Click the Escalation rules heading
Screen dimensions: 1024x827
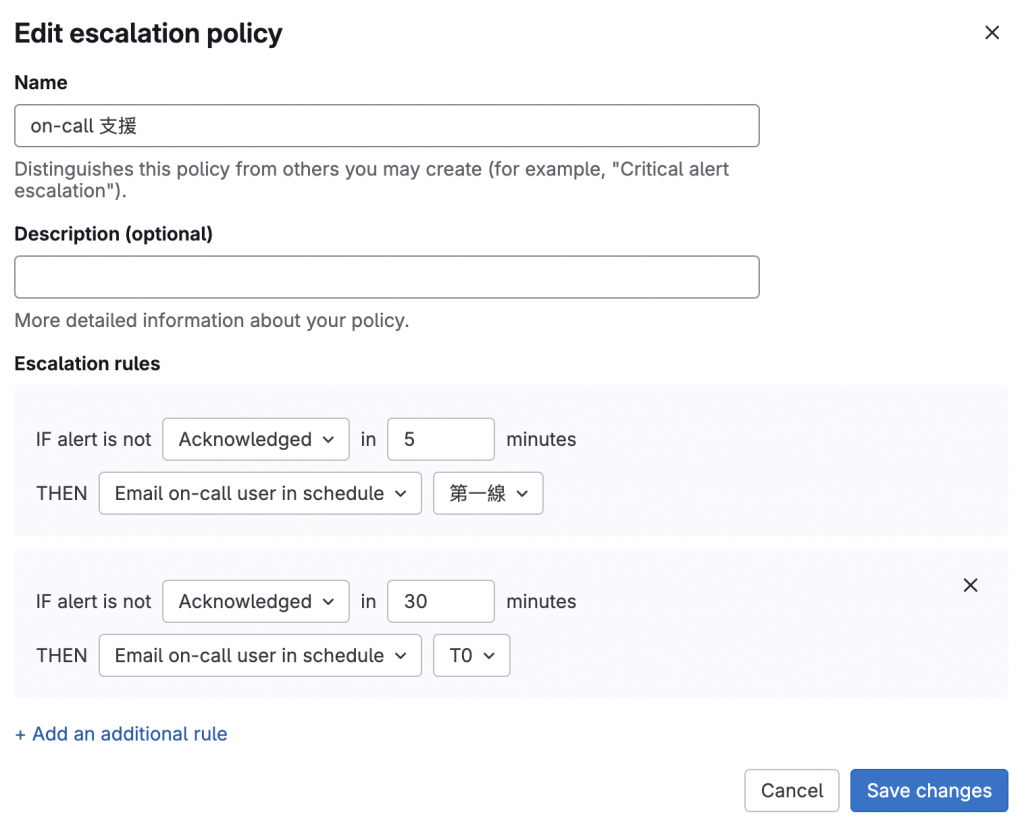[x=87, y=364]
